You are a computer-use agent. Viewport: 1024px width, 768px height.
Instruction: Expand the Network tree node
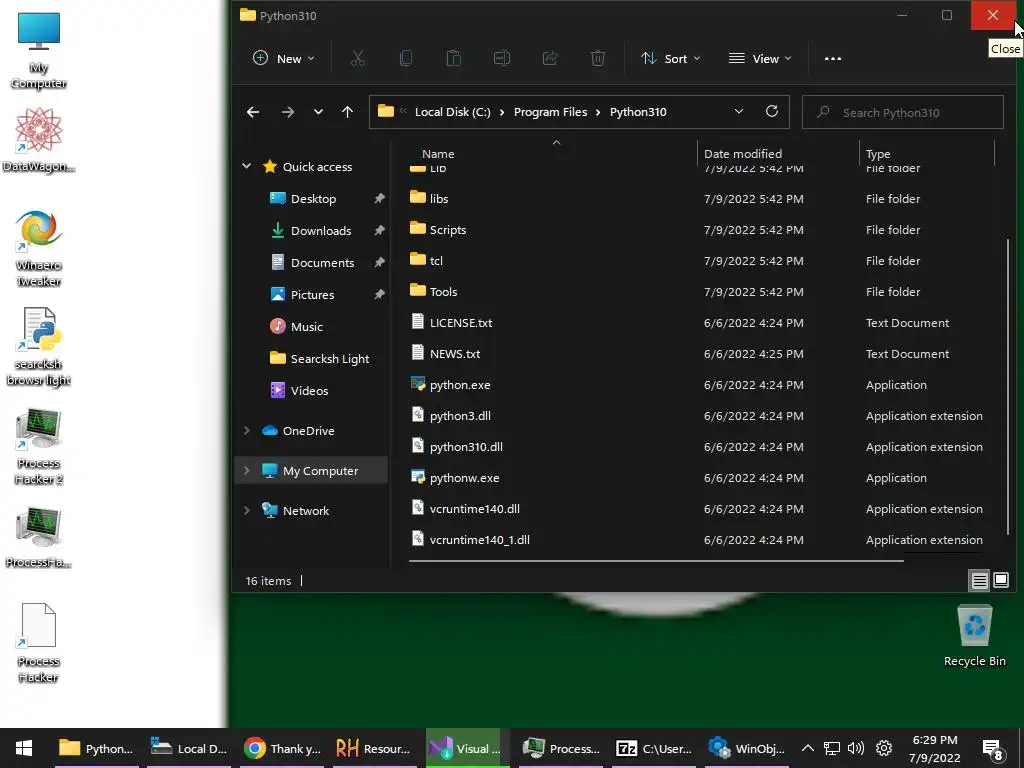click(x=246, y=511)
